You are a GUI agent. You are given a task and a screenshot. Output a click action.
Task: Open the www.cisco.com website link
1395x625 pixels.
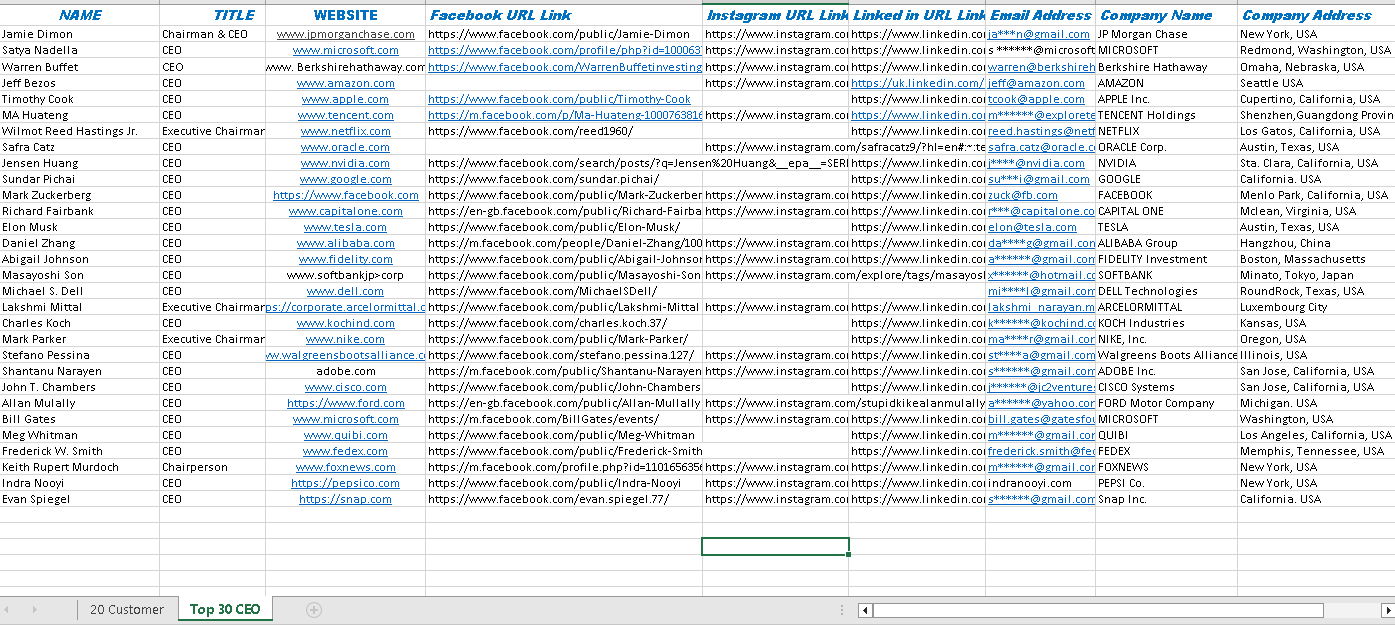tap(346, 387)
